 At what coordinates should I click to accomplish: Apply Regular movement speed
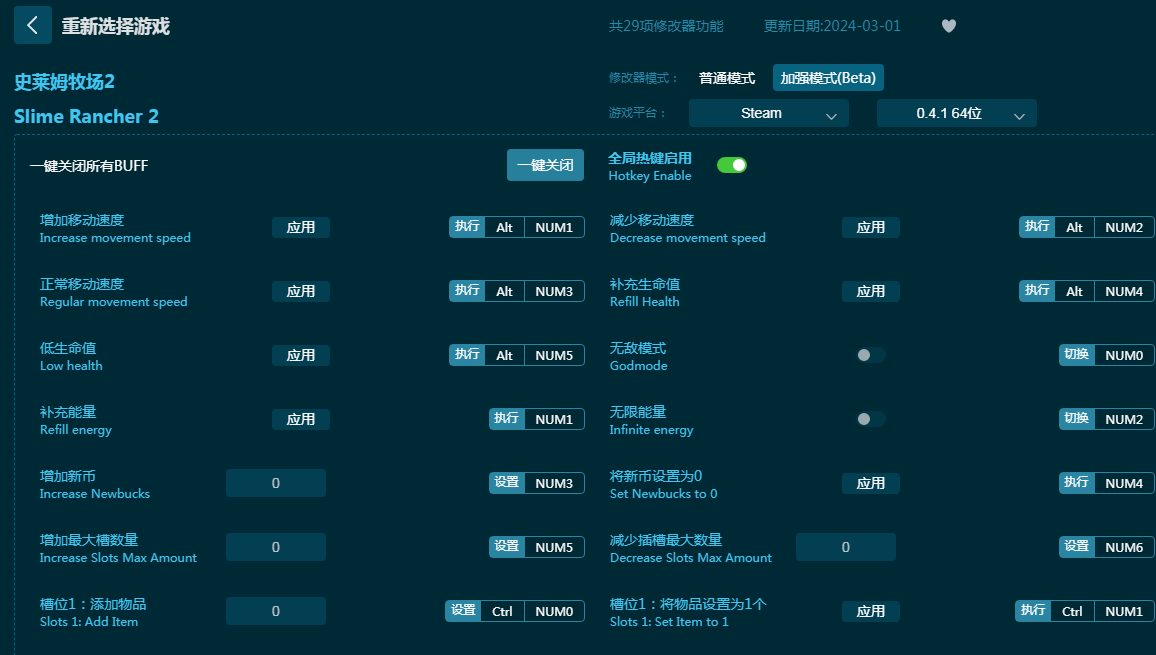click(301, 291)
